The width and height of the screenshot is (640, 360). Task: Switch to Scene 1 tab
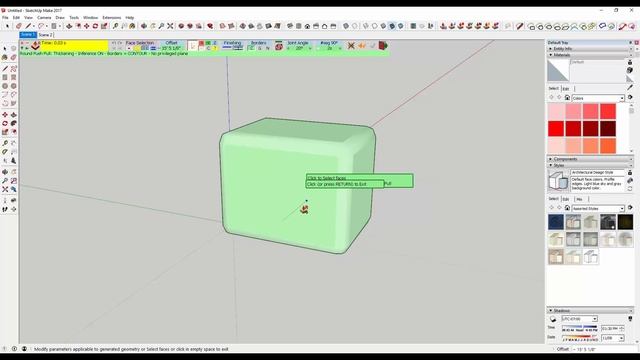(28, 35)
